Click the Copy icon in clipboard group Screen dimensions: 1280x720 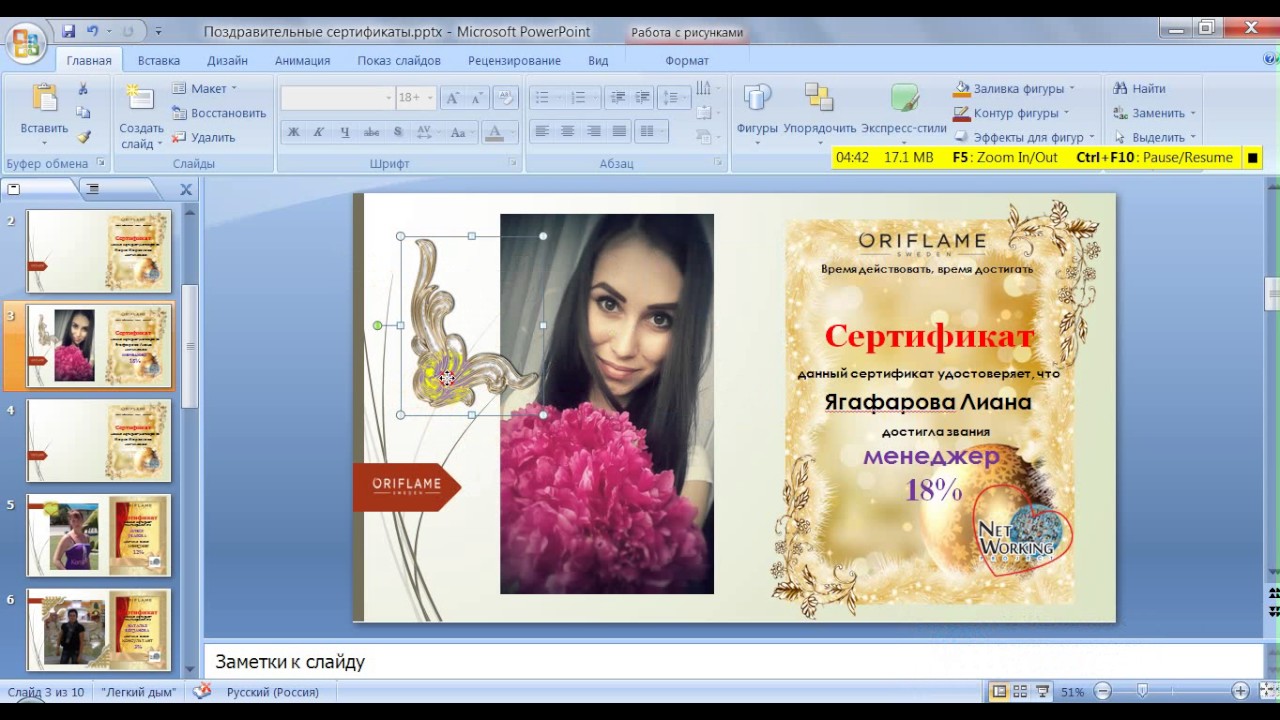click(x=83, y=113)
